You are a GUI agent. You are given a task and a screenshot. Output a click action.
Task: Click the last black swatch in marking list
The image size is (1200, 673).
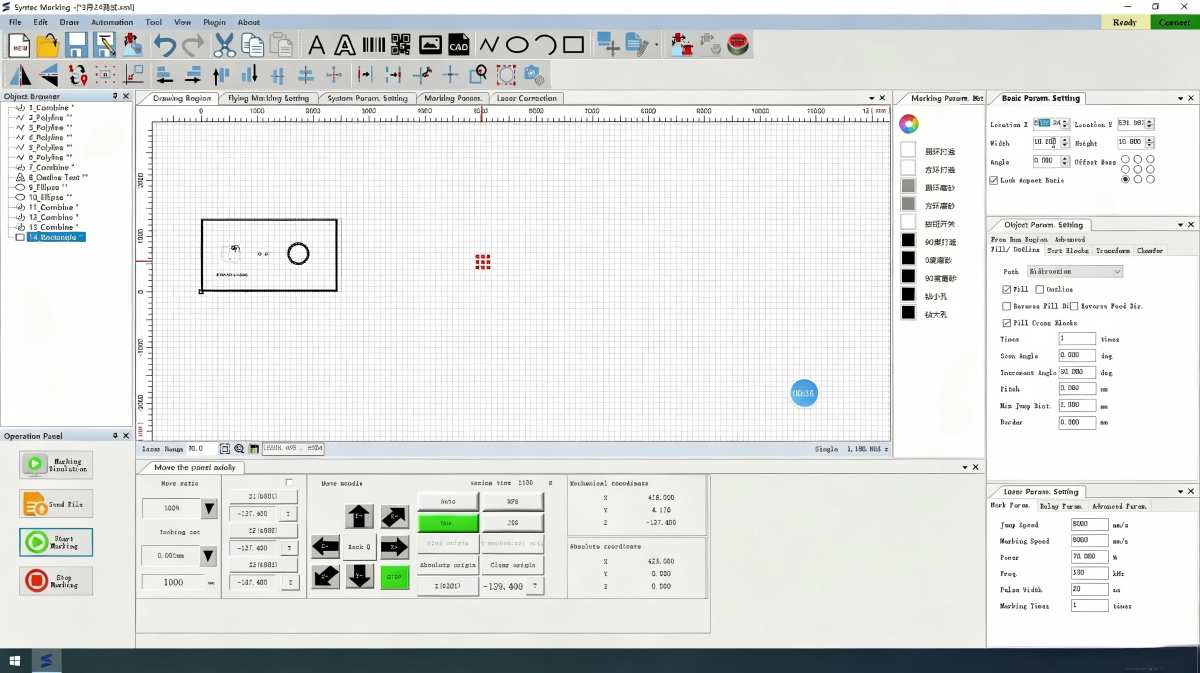(x=908, y=313)
